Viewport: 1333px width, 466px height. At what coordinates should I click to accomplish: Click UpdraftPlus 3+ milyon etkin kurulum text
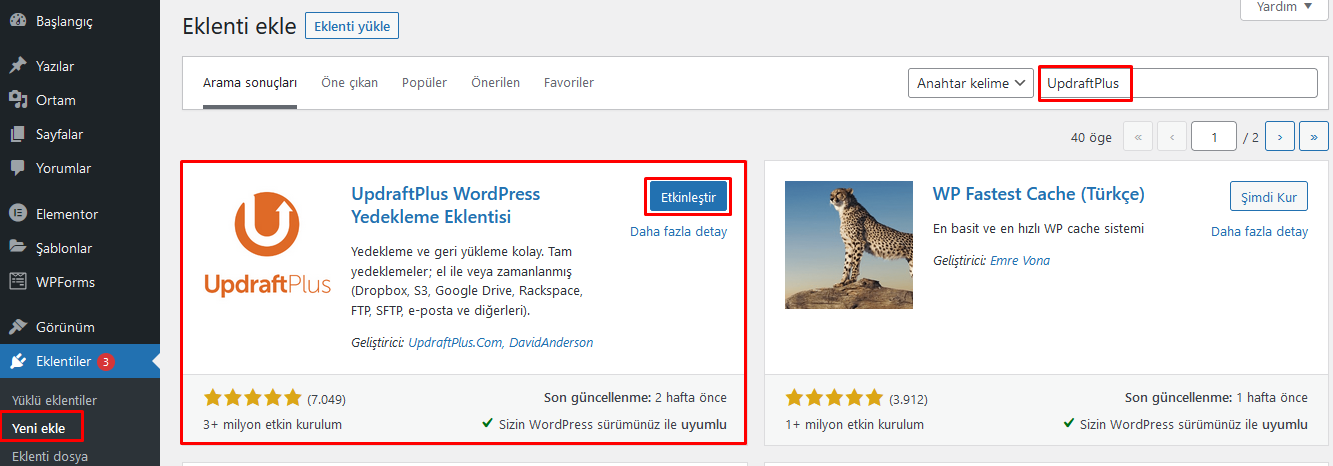coord(273,424)
